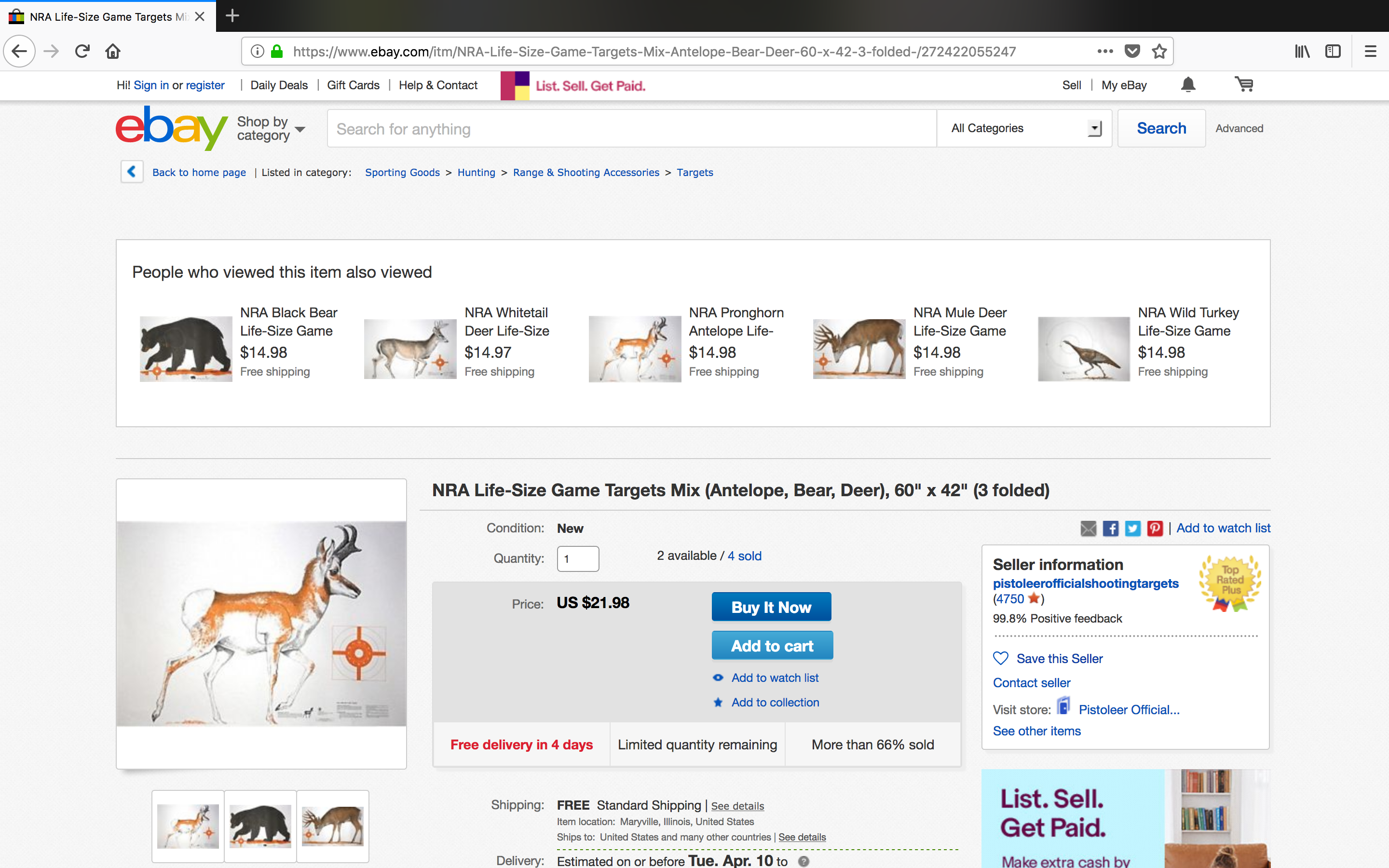Select the black bear thumbnail image
The image size is (1389, 868).
pyautogui.click(x=260, y=826)
